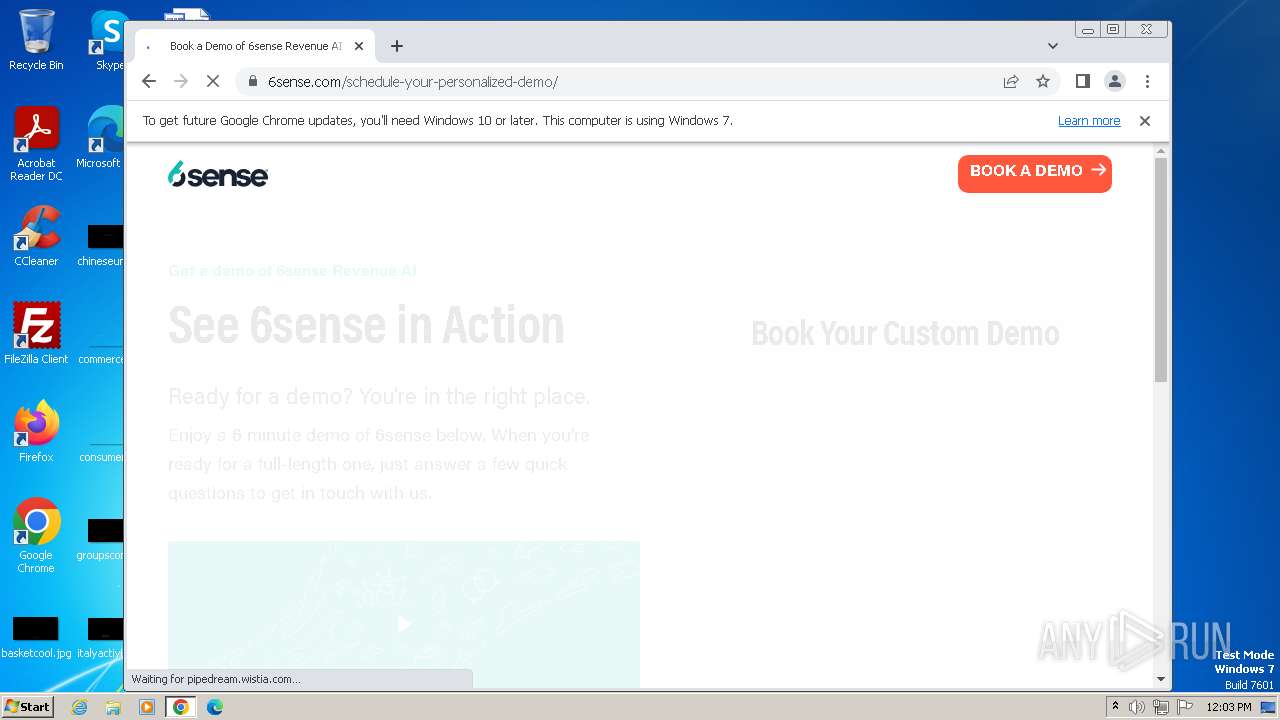This screenshot has width=1280, height=720.
Task: Open the Windows Start menu
Action: [x=27, y=706]
